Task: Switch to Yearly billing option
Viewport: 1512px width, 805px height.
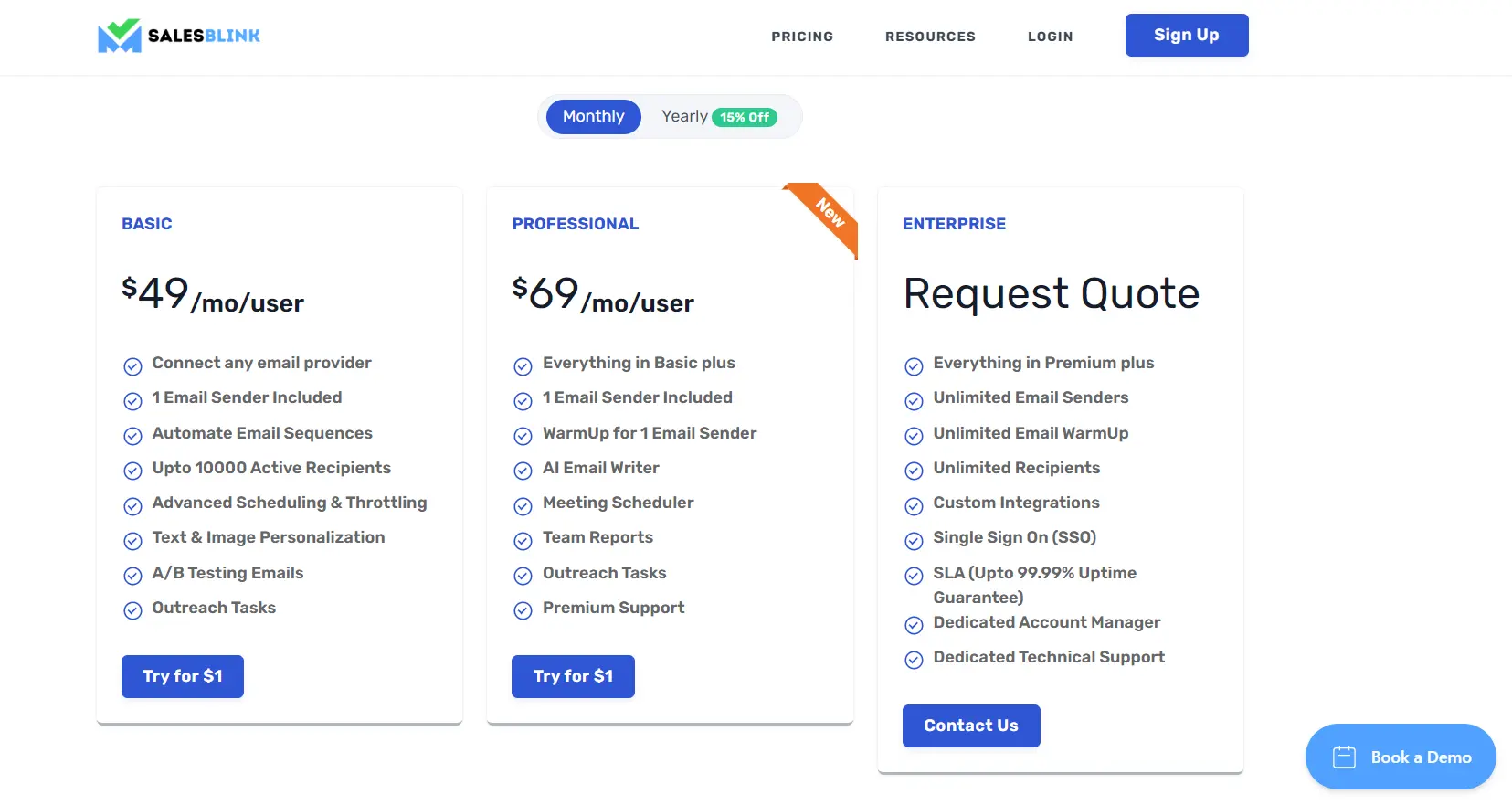Action: [x=684, y=117]
